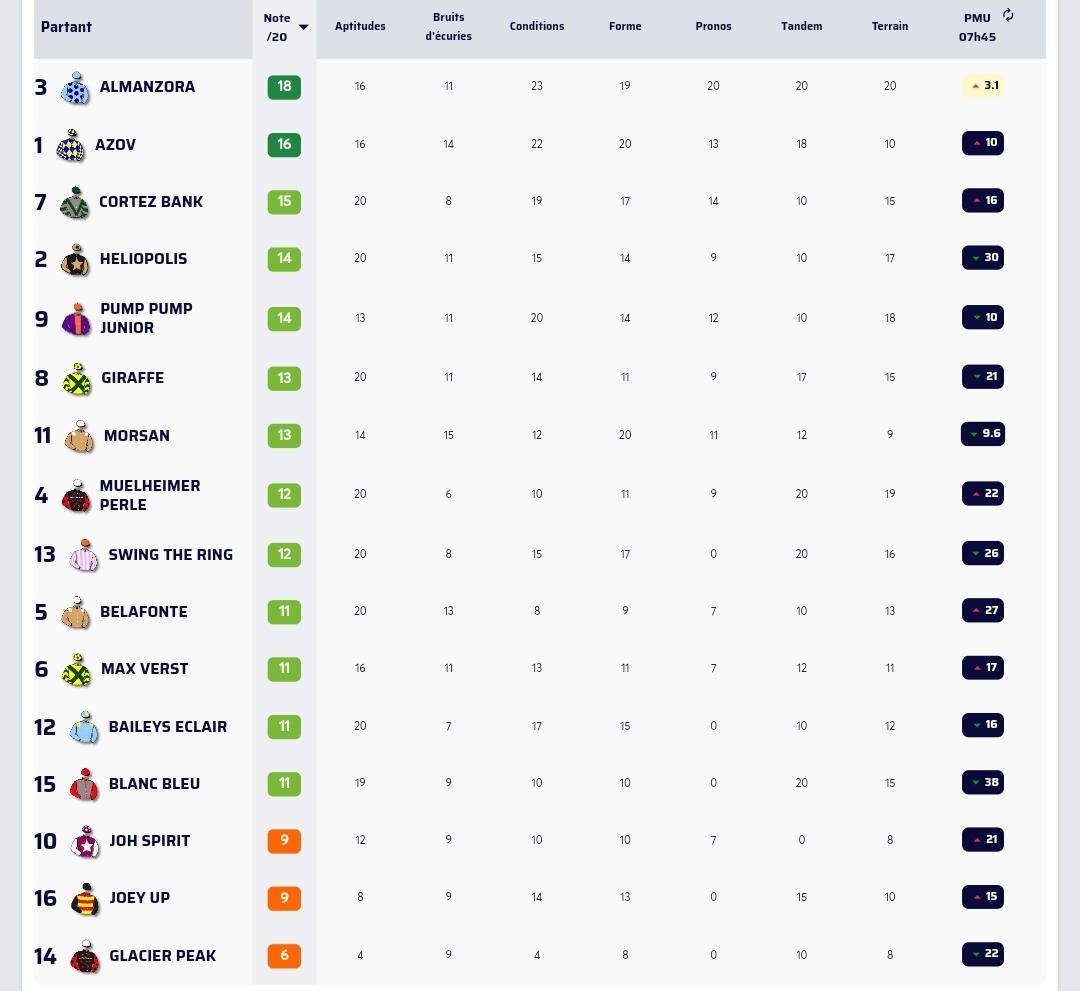Image resolution: width=1080 pixels, height=991 pixels.
Task: Click HELIOPOLIS's black star jockey silk
Action: coord(75,260)
